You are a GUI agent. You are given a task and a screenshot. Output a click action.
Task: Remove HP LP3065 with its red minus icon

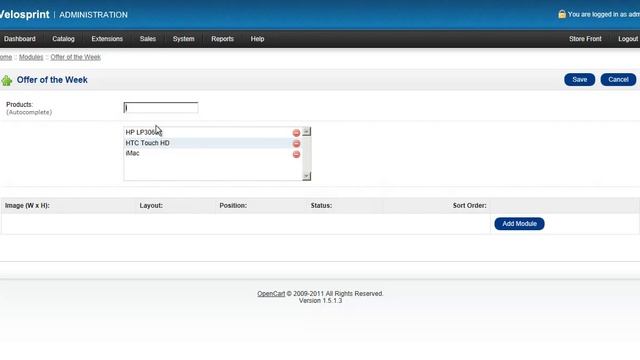[x=296, y=133]
